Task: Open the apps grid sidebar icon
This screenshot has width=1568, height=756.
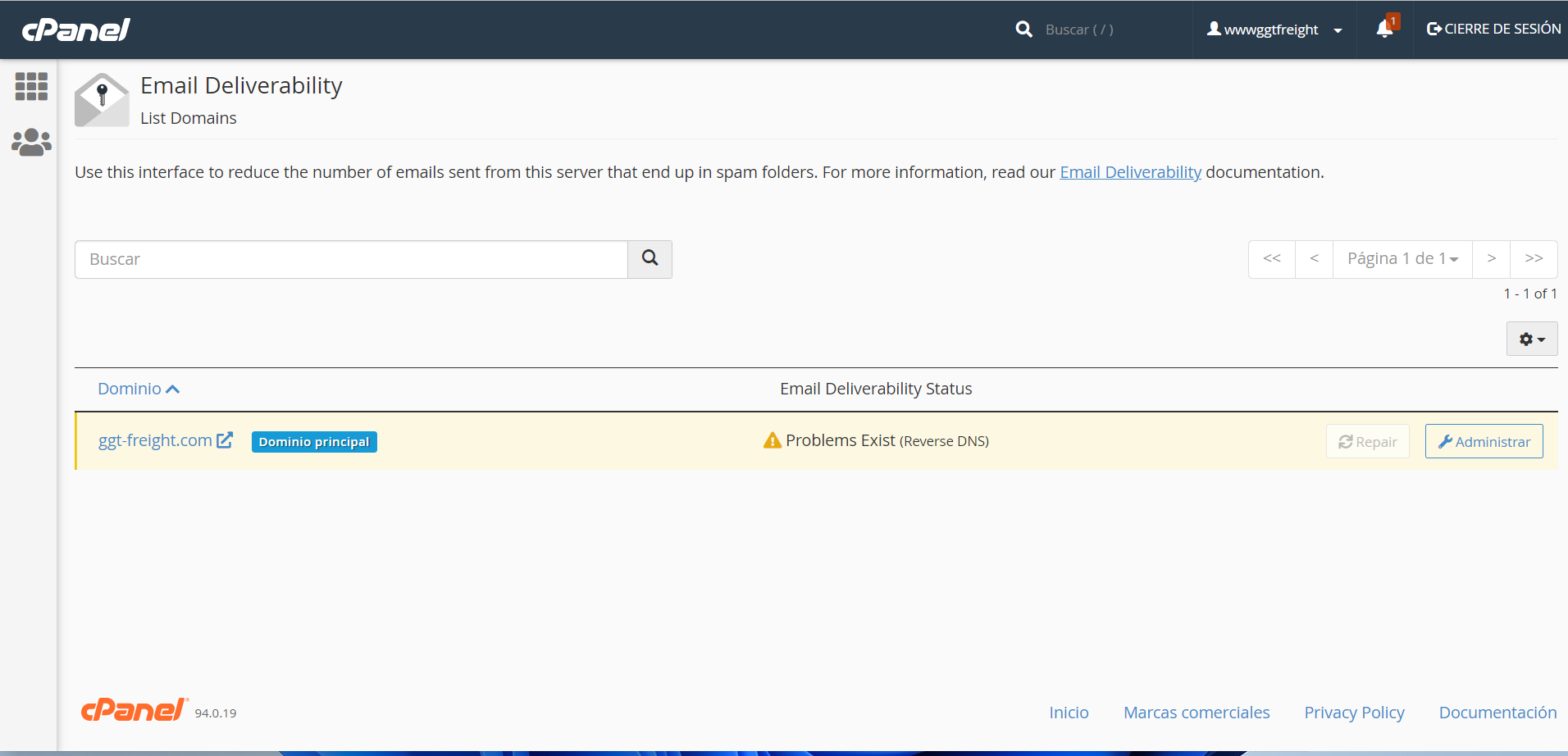Action: (x=31, y=86)
